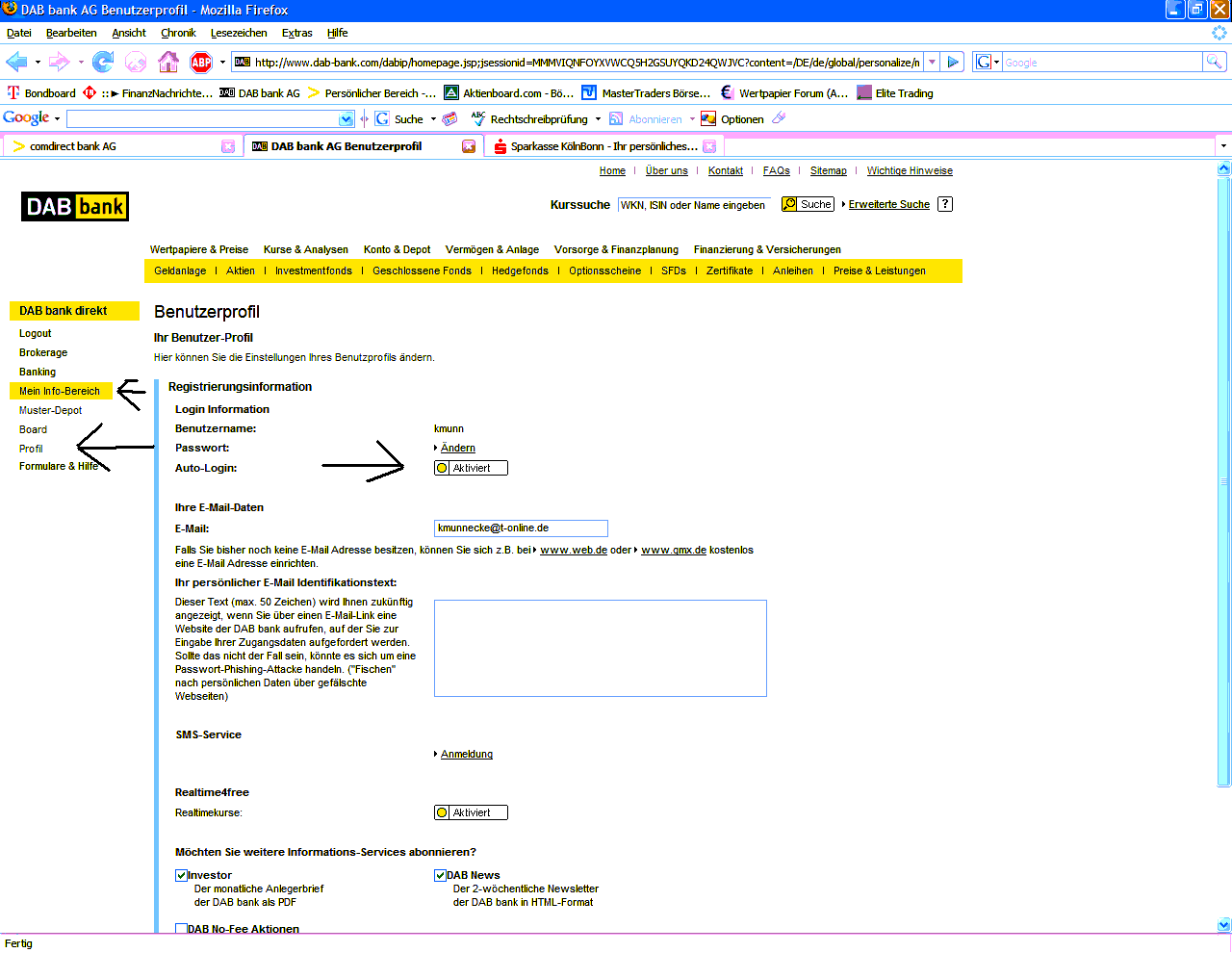Click the highlighter icon next to Optionen
The width and height of the screenshot is (1232, 953).
[x=780, y=118]
